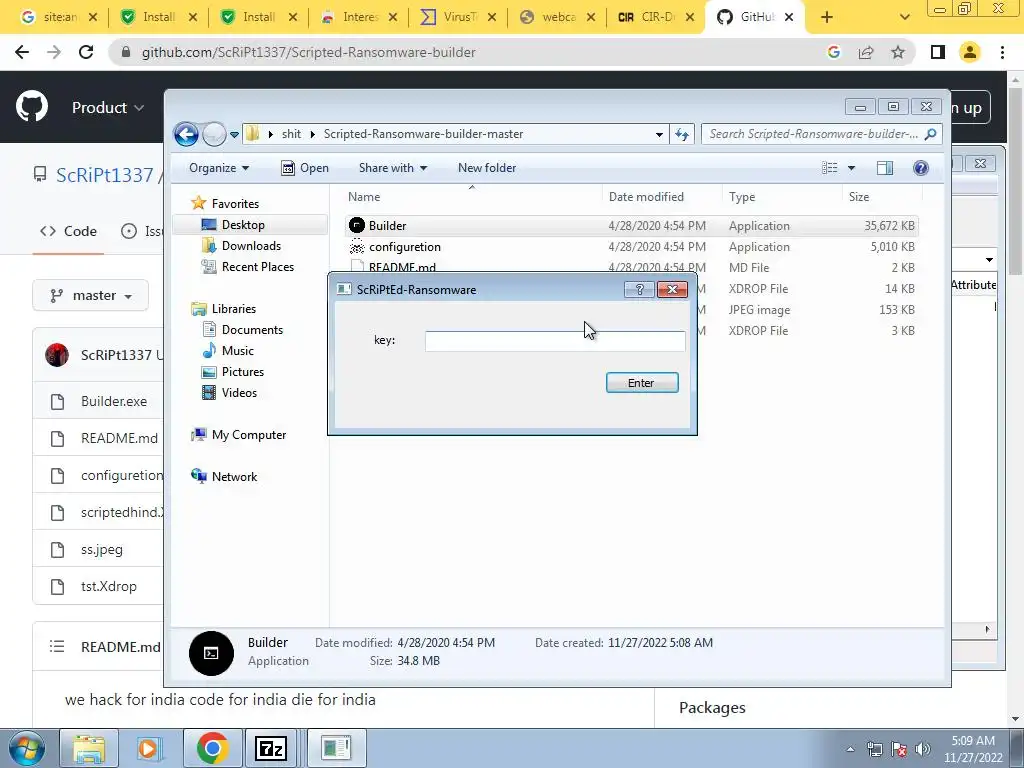Open the master branch dropdown

pyautogui.click(x=91, y=296)
